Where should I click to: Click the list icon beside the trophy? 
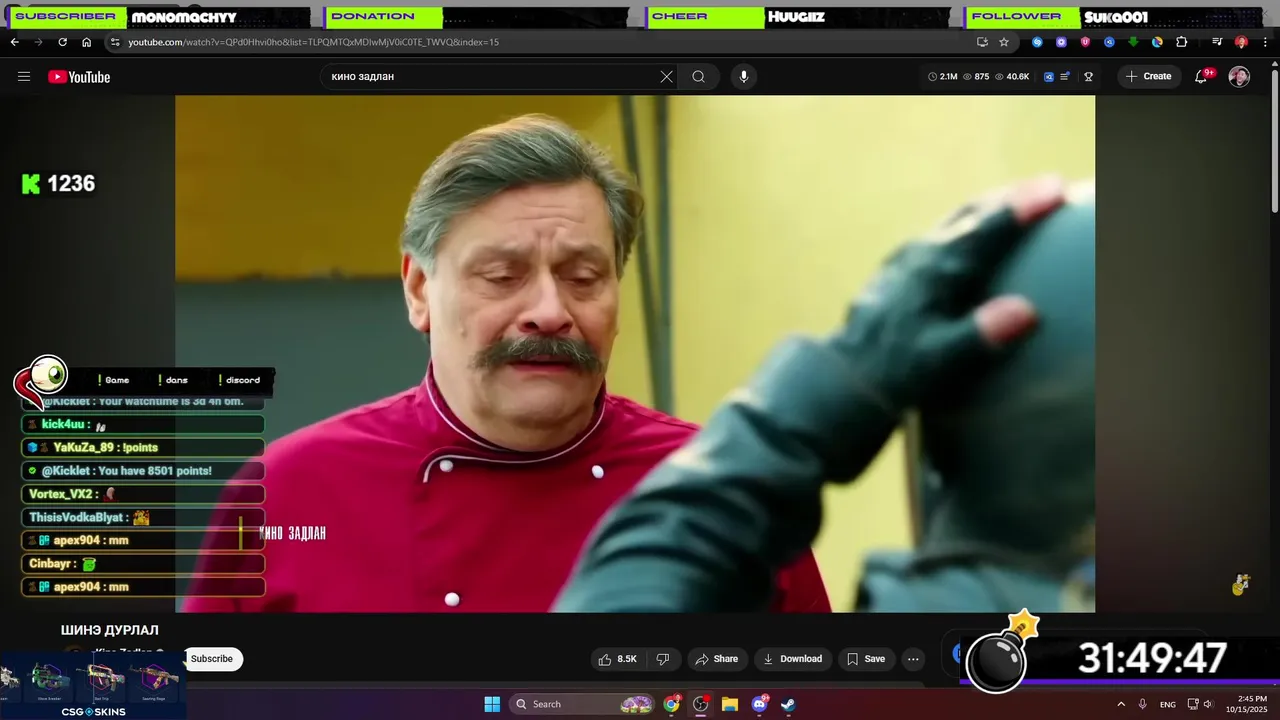click(x=1065, y=77)
